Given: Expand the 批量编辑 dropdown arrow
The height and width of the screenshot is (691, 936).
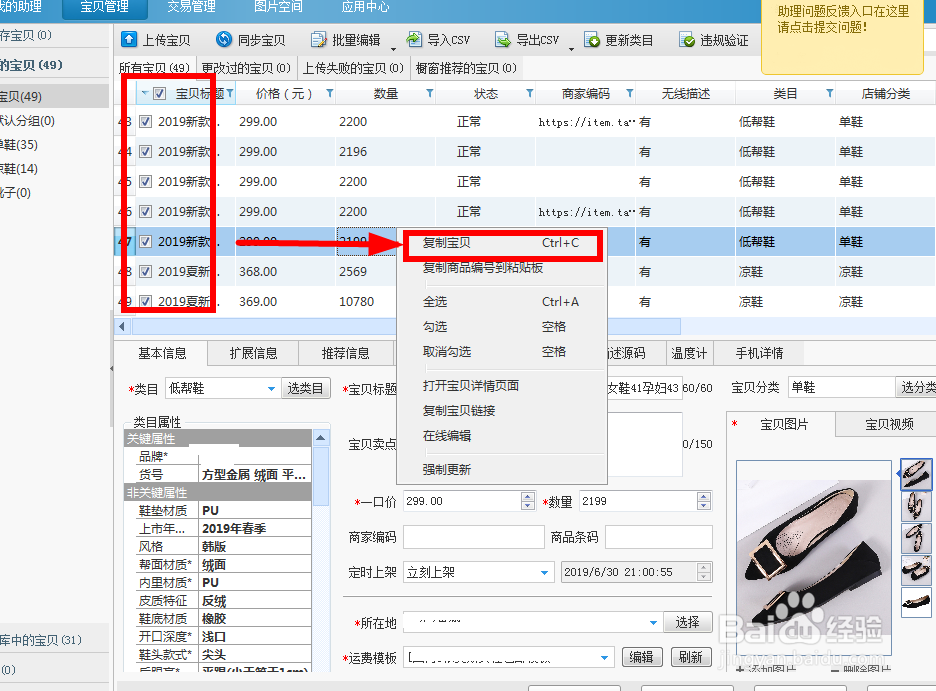Looking at the screenshot, I should (x=393, y=49).
